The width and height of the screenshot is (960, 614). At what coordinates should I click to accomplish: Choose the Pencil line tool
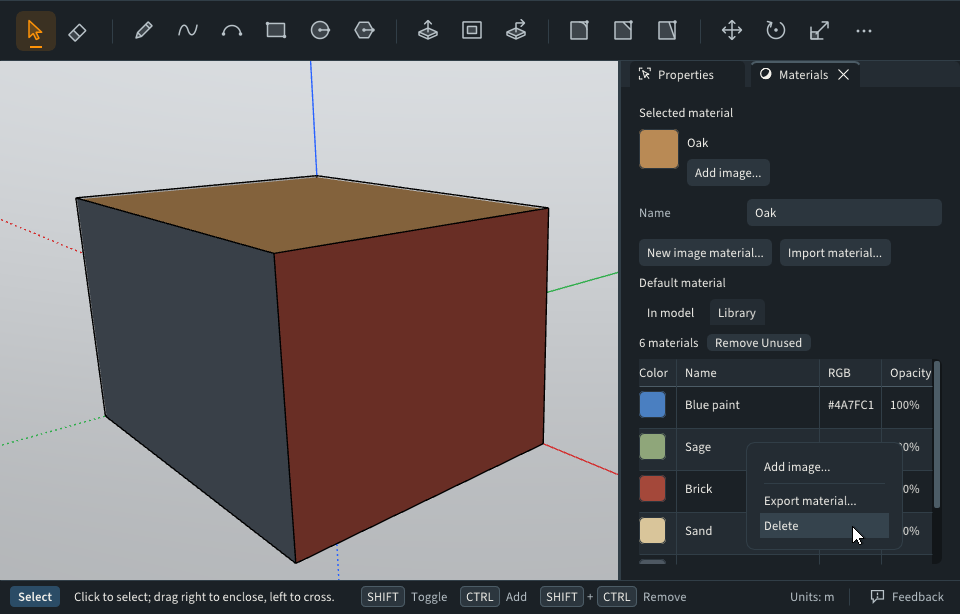click(143, 31)
